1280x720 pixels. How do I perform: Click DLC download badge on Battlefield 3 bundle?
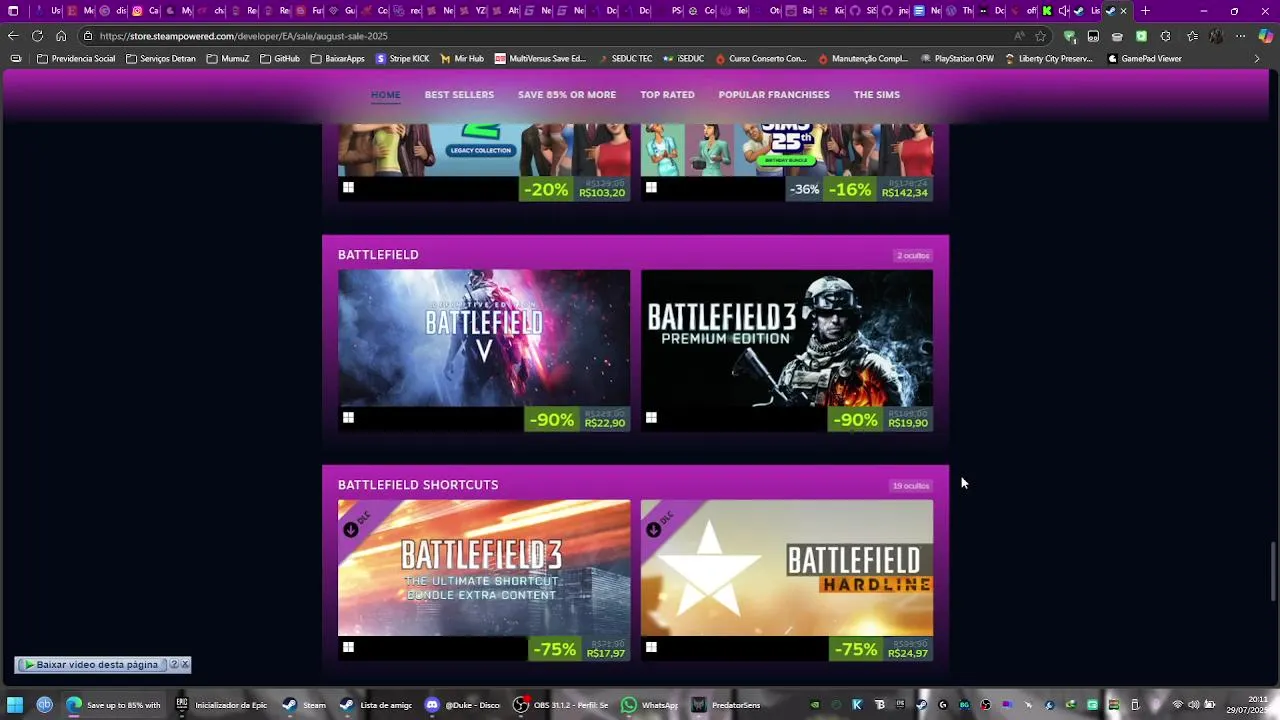click(351, 529)
